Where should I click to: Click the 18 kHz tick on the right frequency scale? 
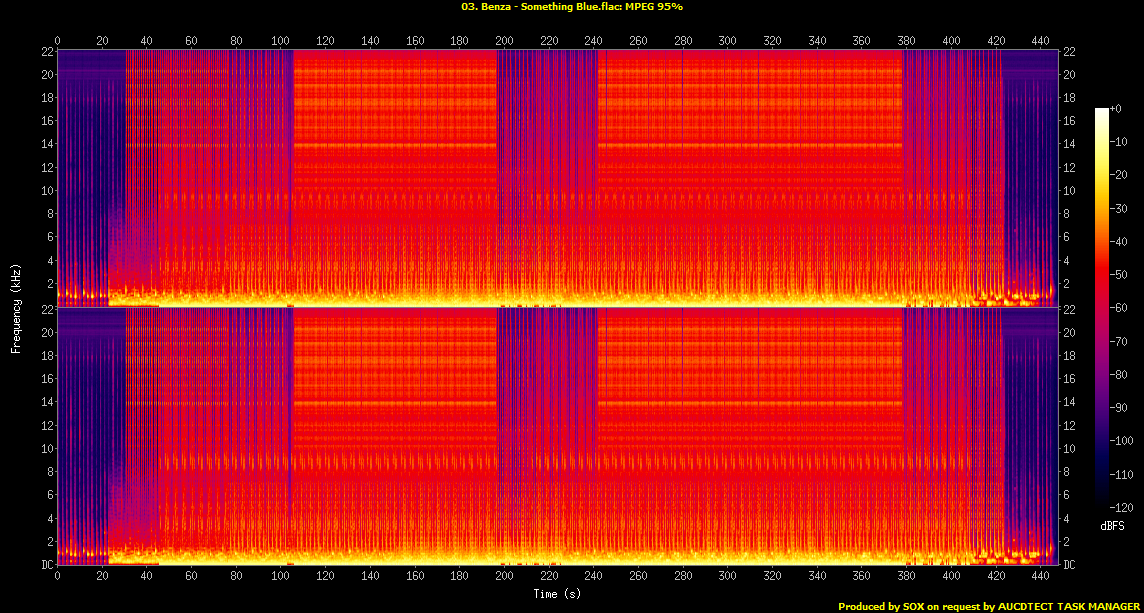pos(1071,98)
